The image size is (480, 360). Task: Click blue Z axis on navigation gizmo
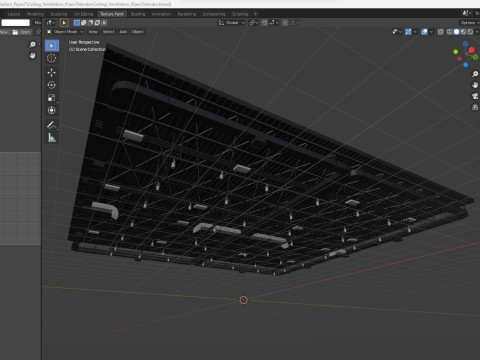[465, 44]
